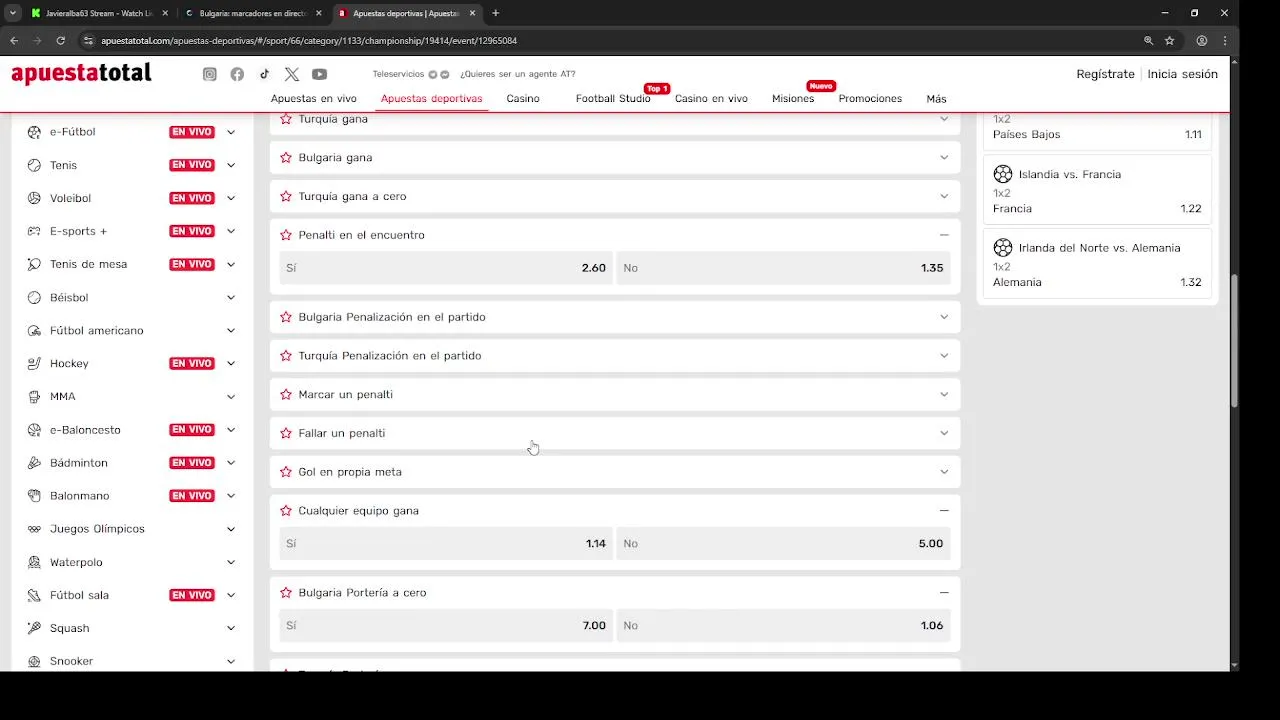Star the Fallar un penalti market
1280x720 pixels.
(x=286, y=433)
